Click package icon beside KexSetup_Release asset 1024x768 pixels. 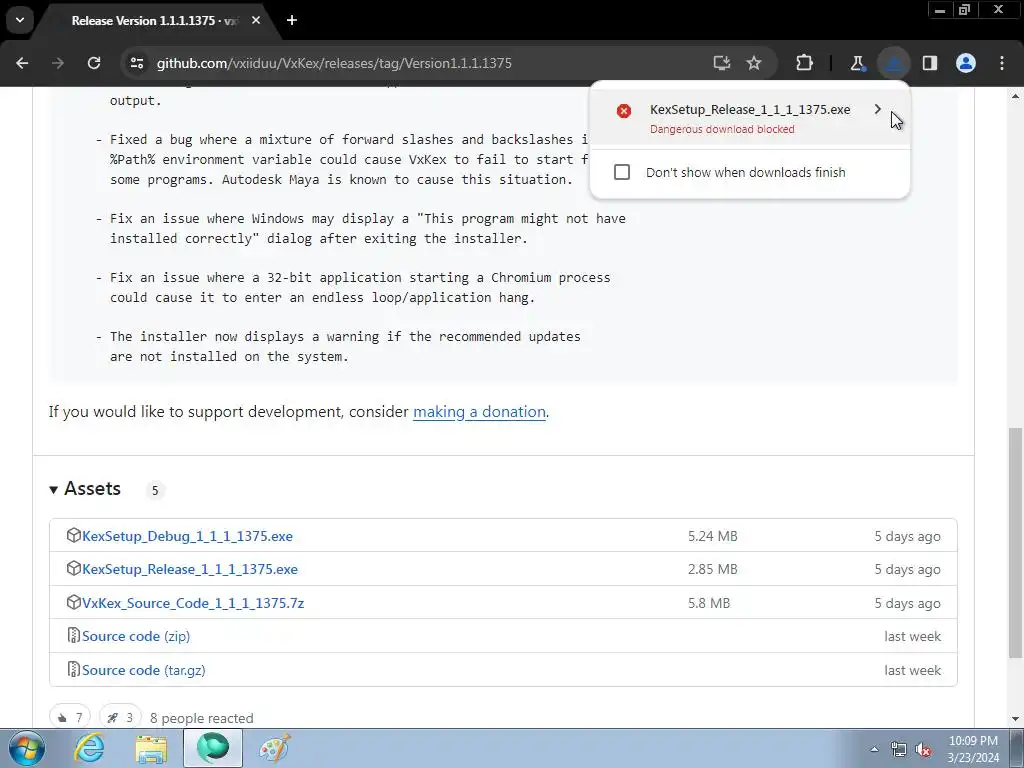pos(74,569)
